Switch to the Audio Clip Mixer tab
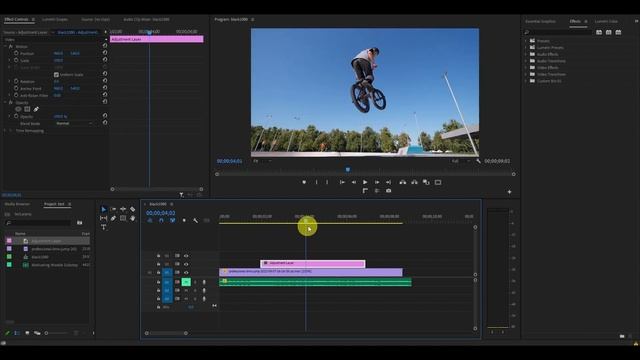 coord(146,19)
